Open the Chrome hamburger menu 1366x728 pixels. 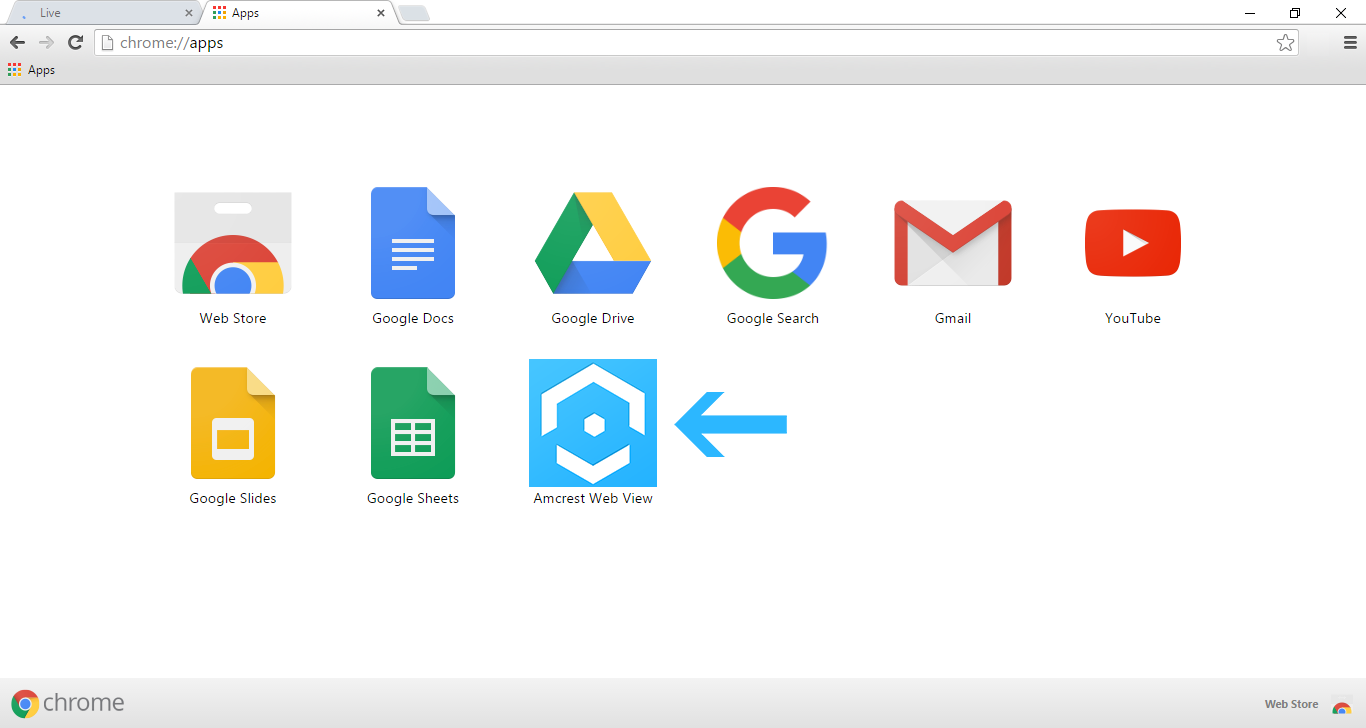coord(1350,43)
